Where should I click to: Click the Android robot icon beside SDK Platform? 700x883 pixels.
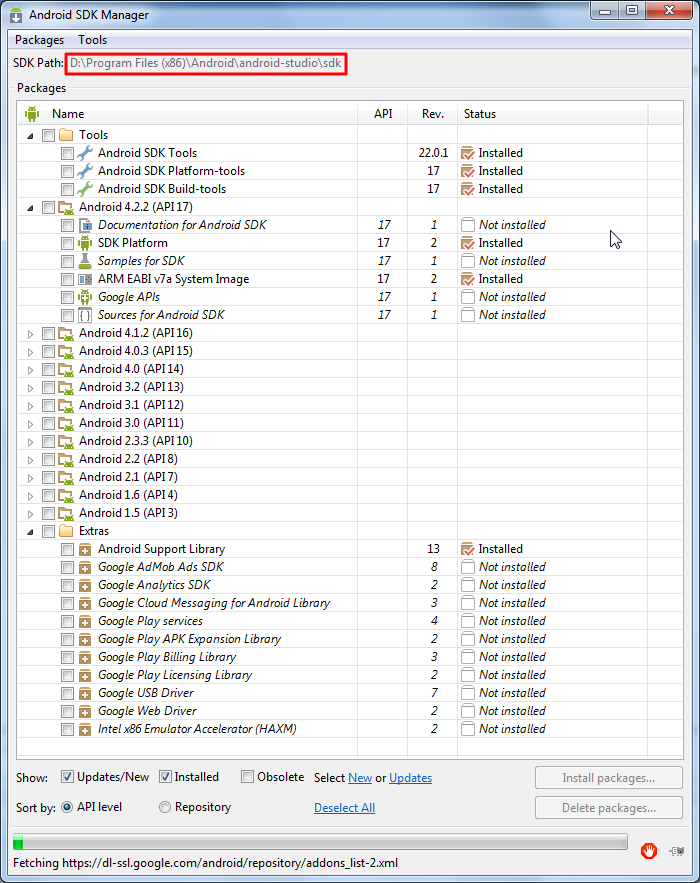click(85, 243)
